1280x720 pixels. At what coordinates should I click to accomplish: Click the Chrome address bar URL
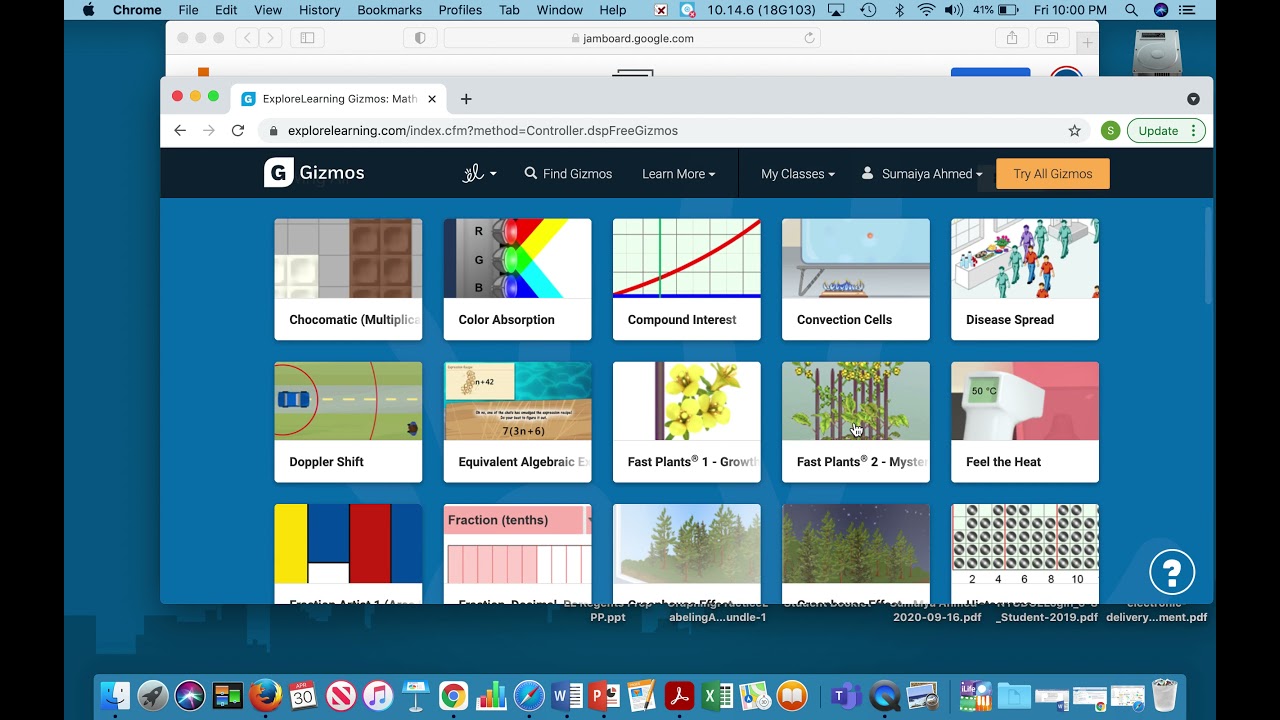click(x=483, y=130)
